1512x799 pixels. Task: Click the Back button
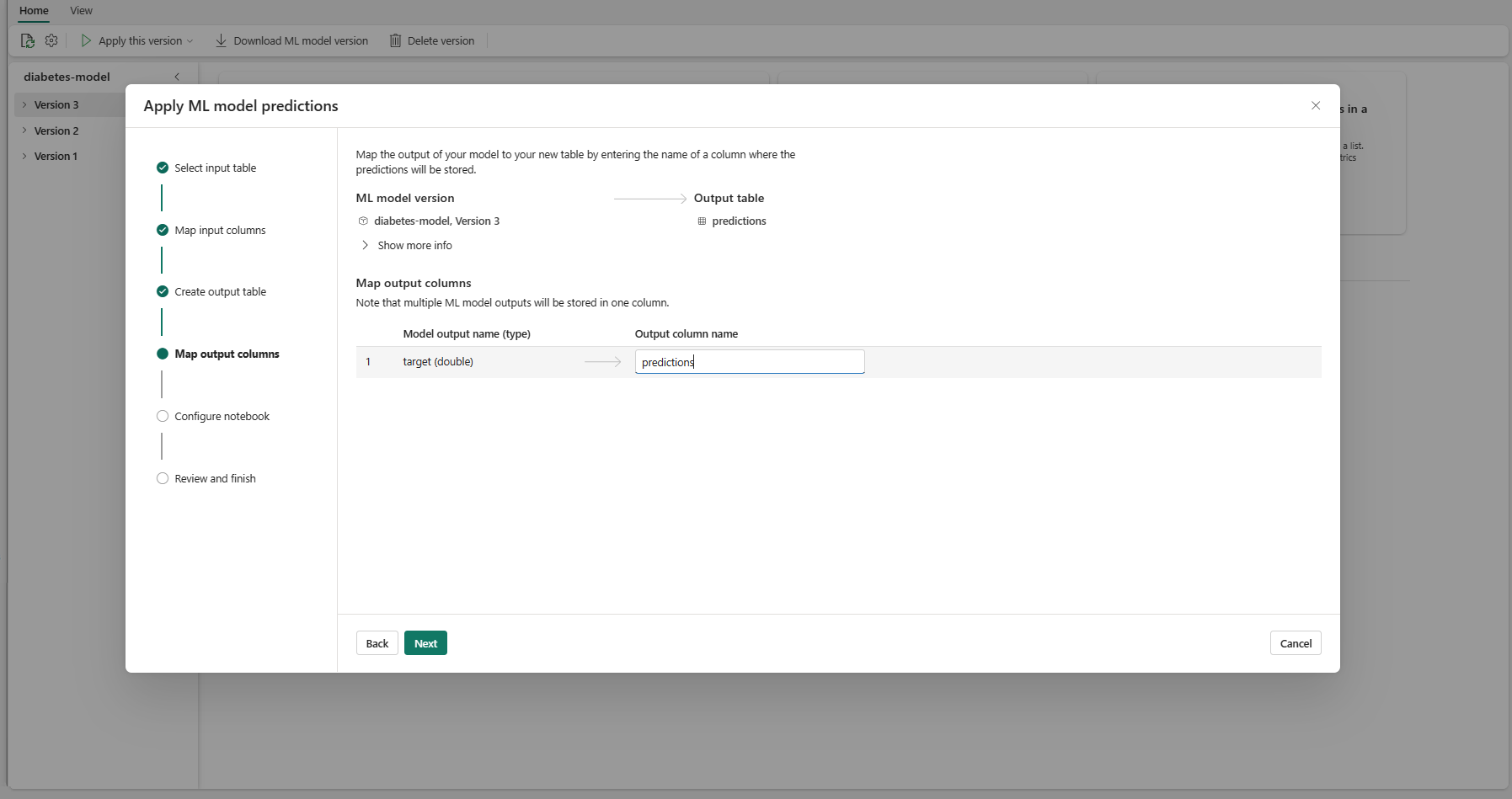(x=377, y=643)
